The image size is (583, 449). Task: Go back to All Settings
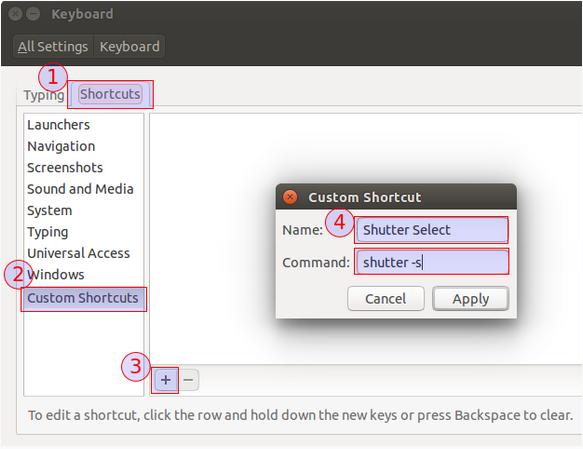click(53, 47)
